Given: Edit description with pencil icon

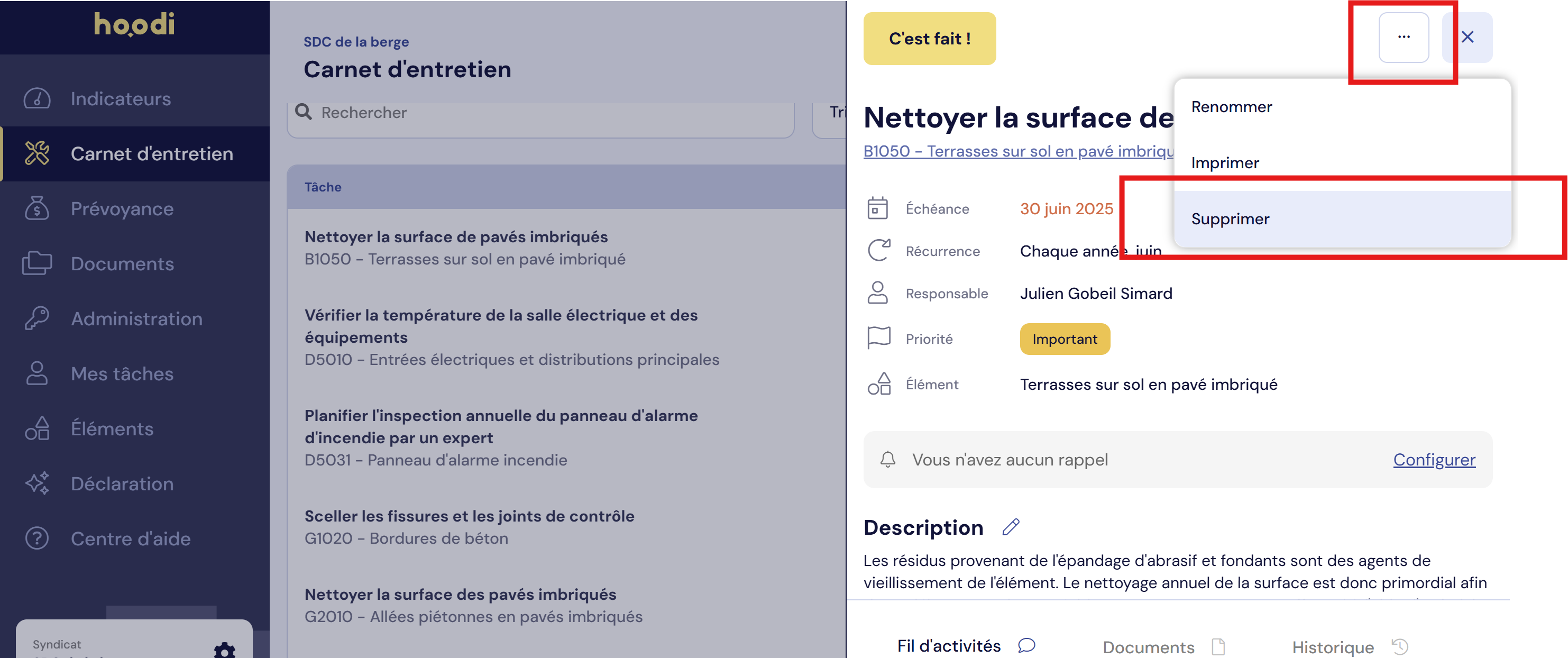Looking at the screenshot, I should [x=1011, y=527].
